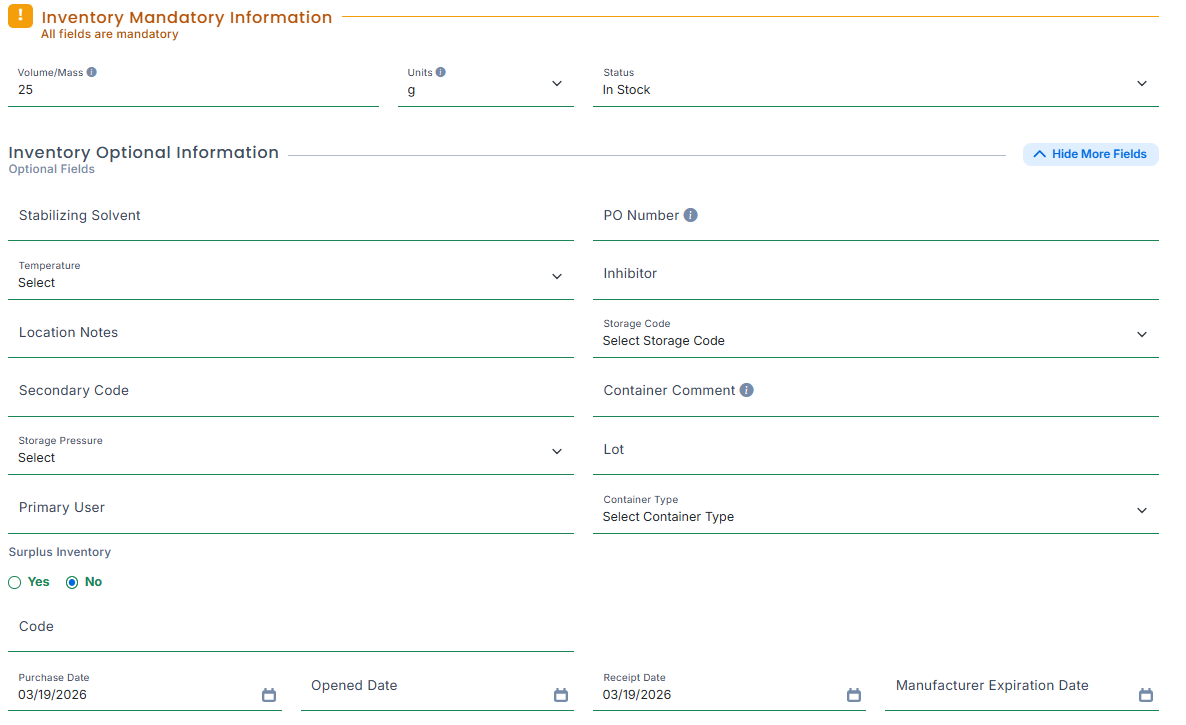1186x725 pixels.
Task: Click the Location Notes field
Action: pyautogui.click(x=290, y=334)
